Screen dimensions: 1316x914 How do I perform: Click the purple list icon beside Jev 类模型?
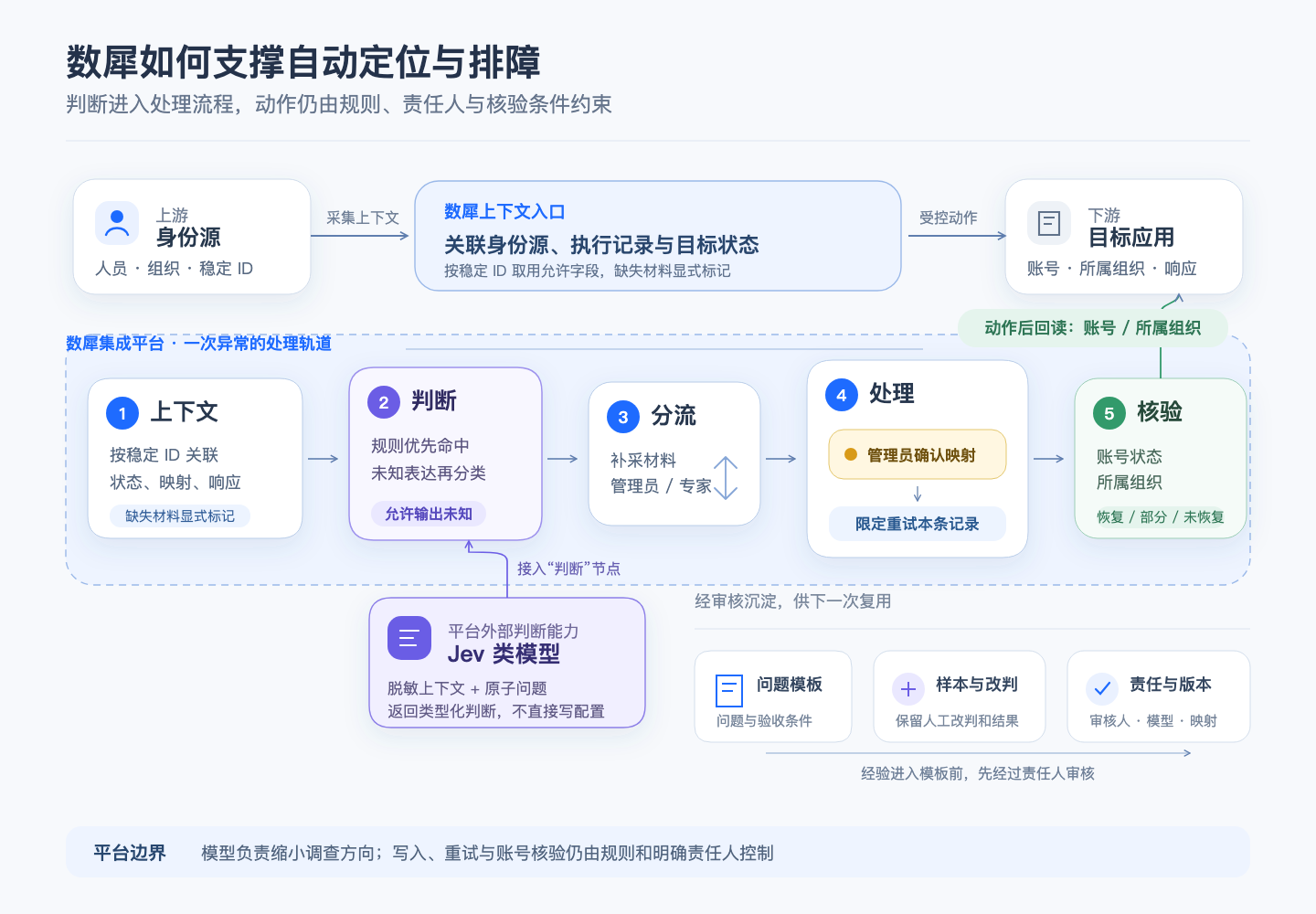coord(409,638)
